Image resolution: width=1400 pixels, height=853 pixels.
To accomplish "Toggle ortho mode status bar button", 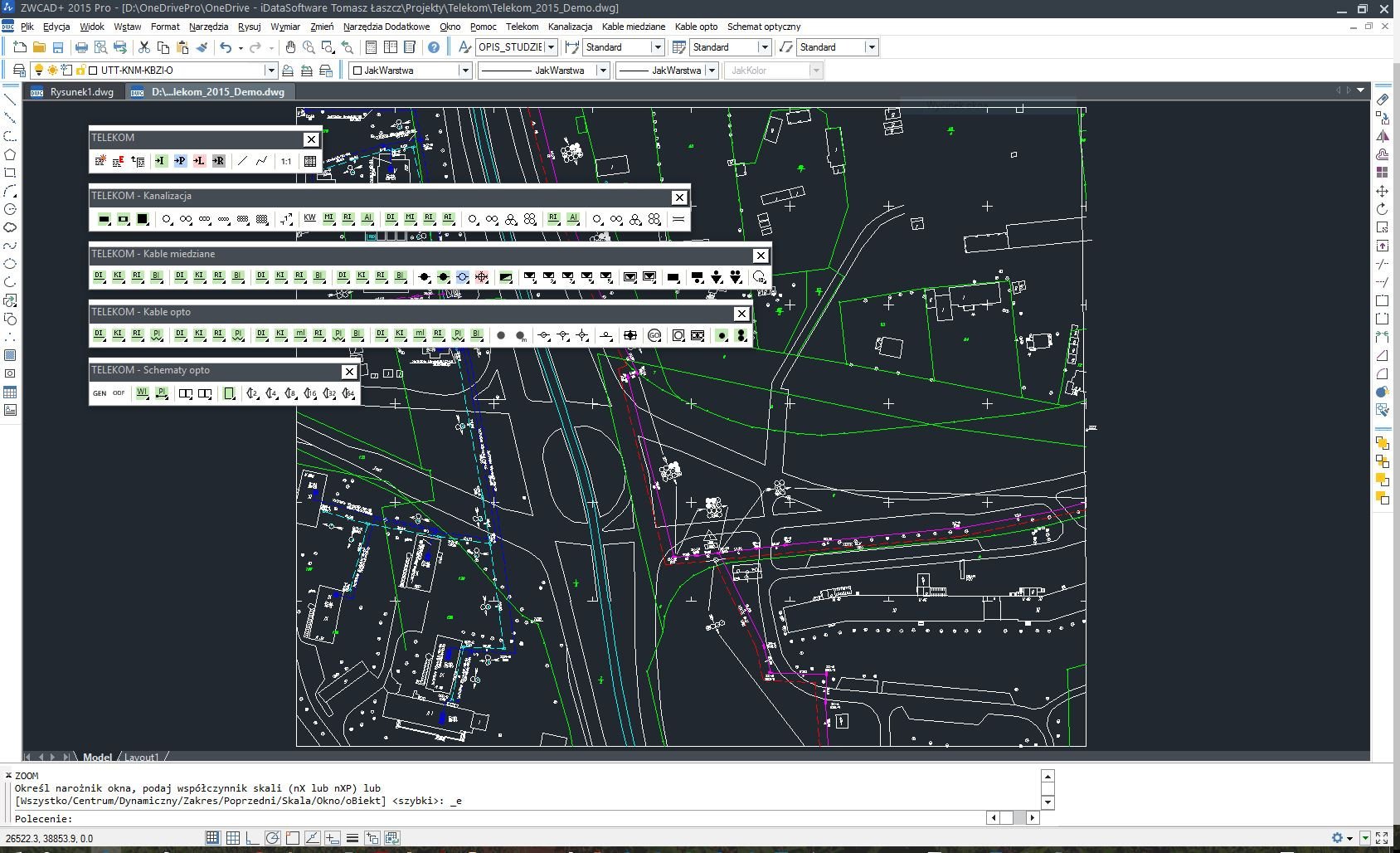I will 252,838.
